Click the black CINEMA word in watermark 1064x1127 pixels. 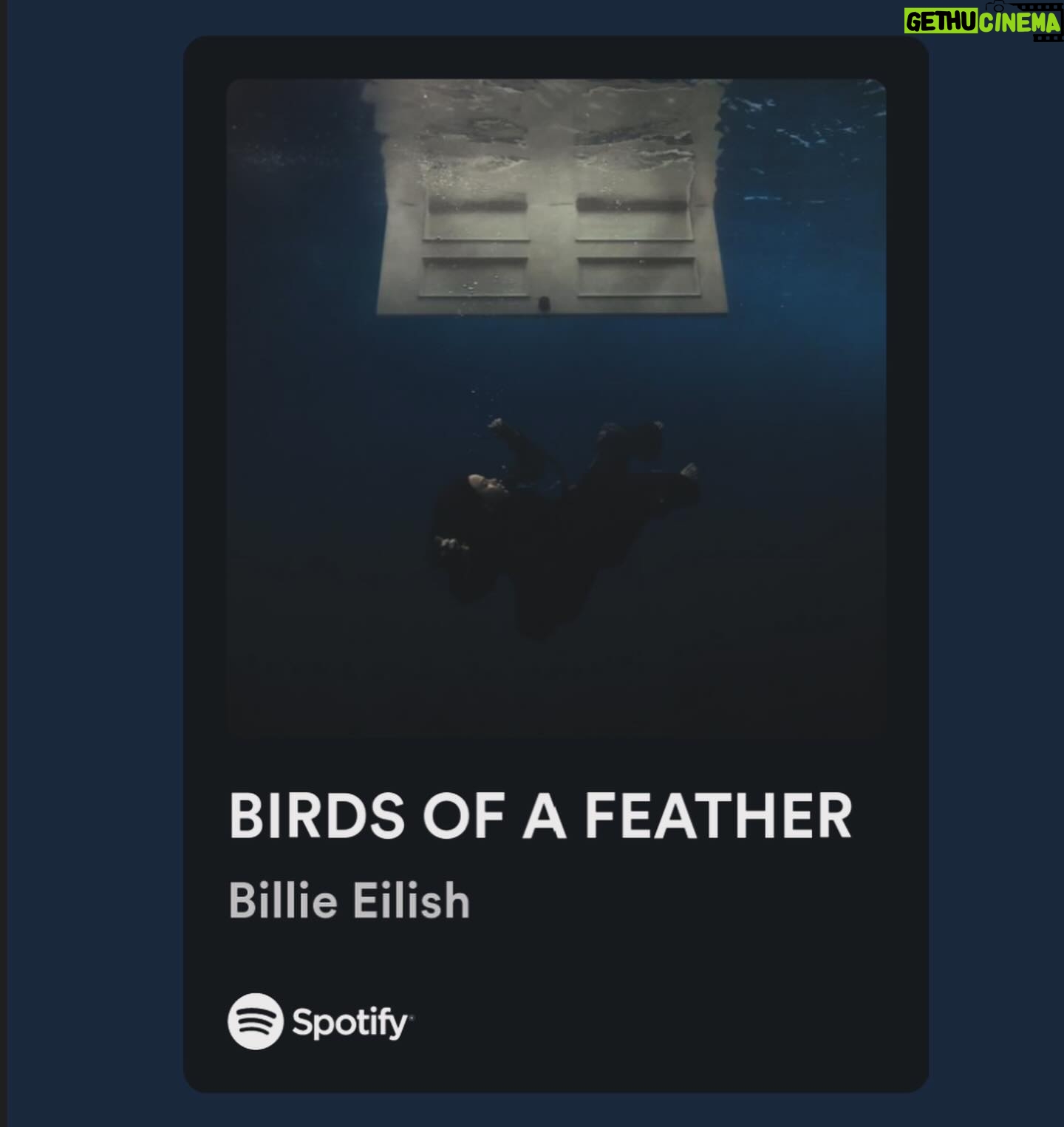(x=1020, y=22)
